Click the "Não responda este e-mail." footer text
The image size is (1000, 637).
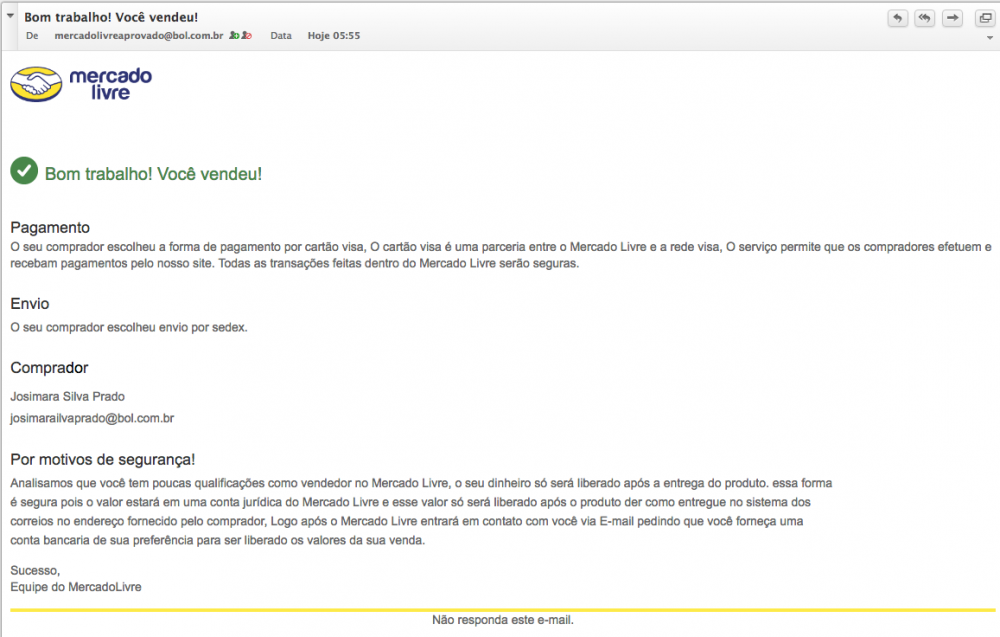502,620
